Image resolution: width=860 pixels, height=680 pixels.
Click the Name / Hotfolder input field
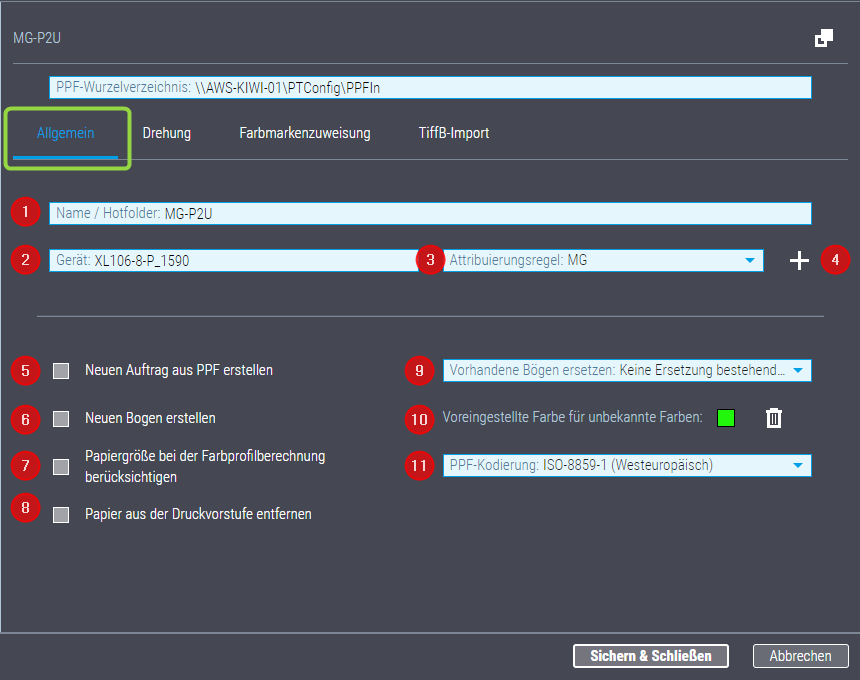click(x=430, y=212)
